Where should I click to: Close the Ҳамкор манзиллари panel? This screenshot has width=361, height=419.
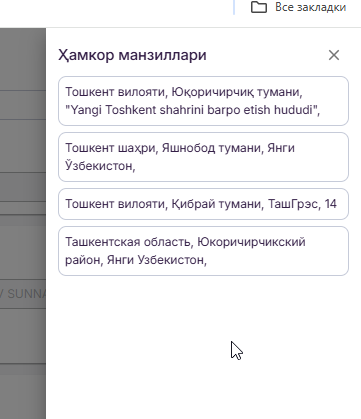coord(334,55)
